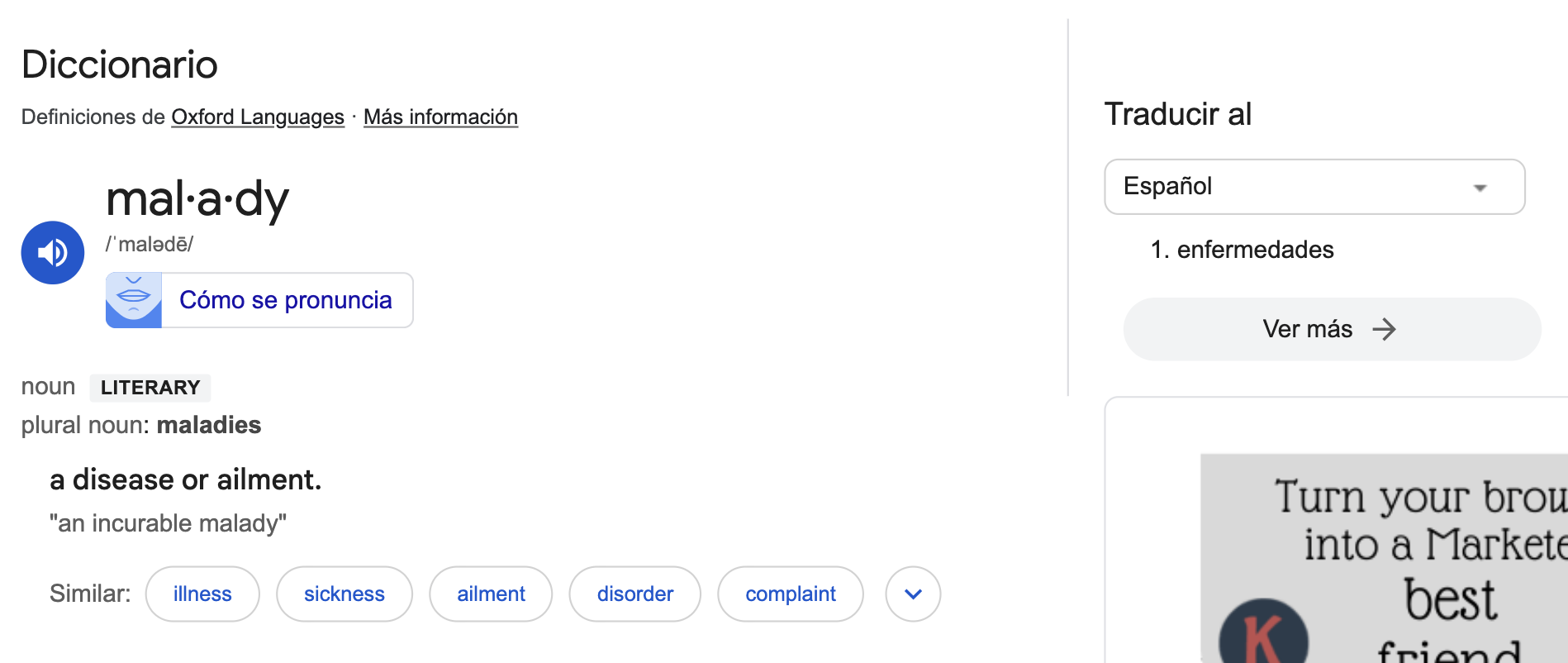This screenshot has height=663, width=1568.
Task: Play the audio pronunciation of malady
Action: pos(53,252)
